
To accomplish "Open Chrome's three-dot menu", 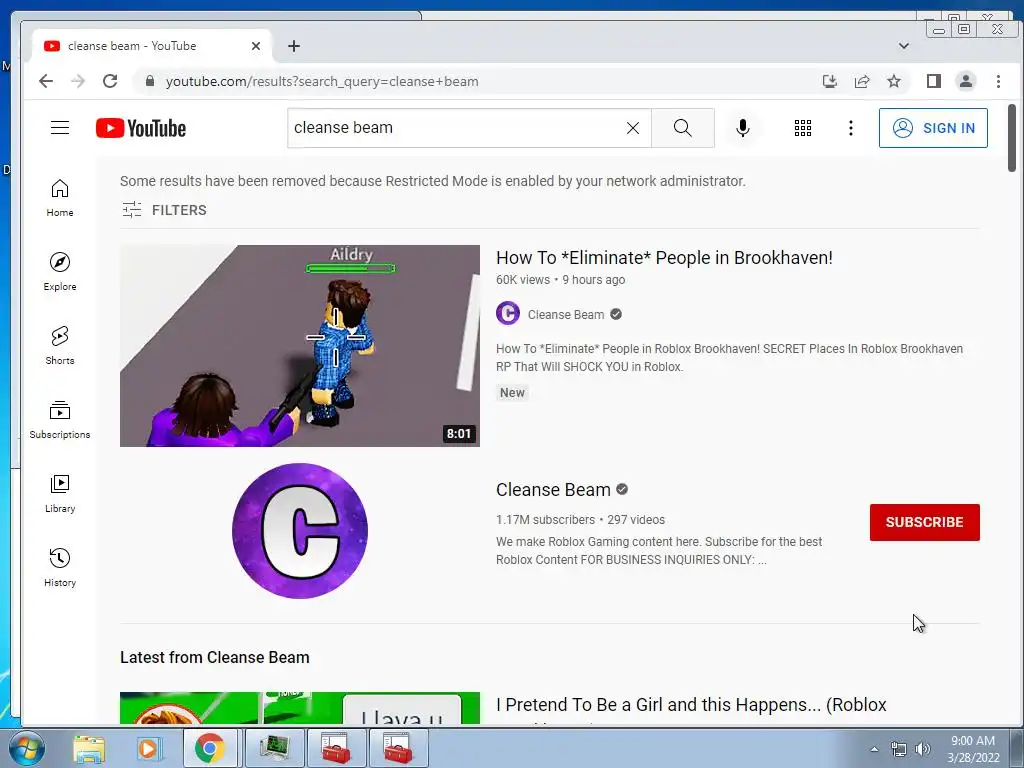I will (x=998, y=81).
